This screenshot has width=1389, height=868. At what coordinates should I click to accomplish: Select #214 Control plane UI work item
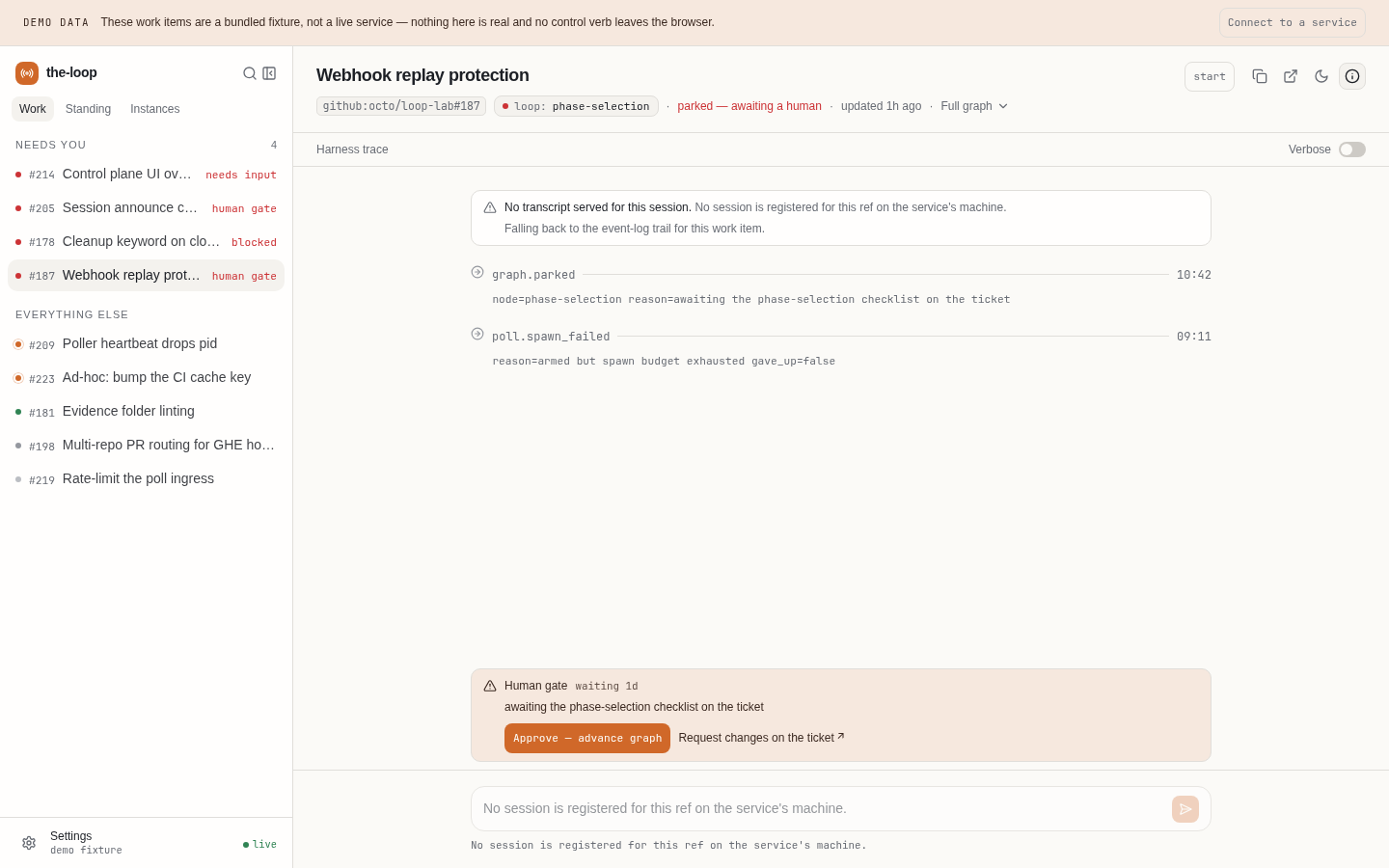(x=146, y=175)
